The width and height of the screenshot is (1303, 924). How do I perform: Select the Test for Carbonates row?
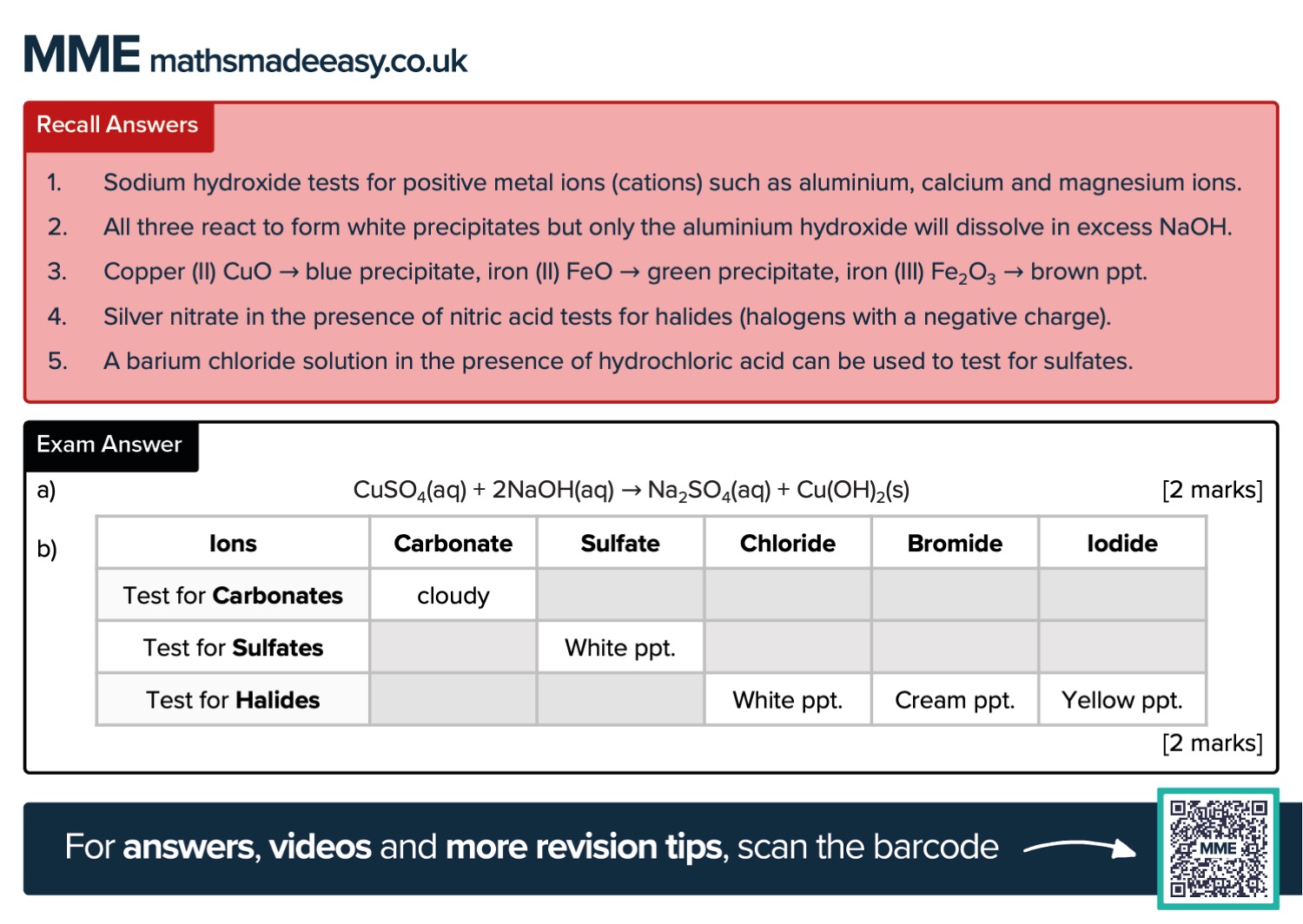coord(233,596)
